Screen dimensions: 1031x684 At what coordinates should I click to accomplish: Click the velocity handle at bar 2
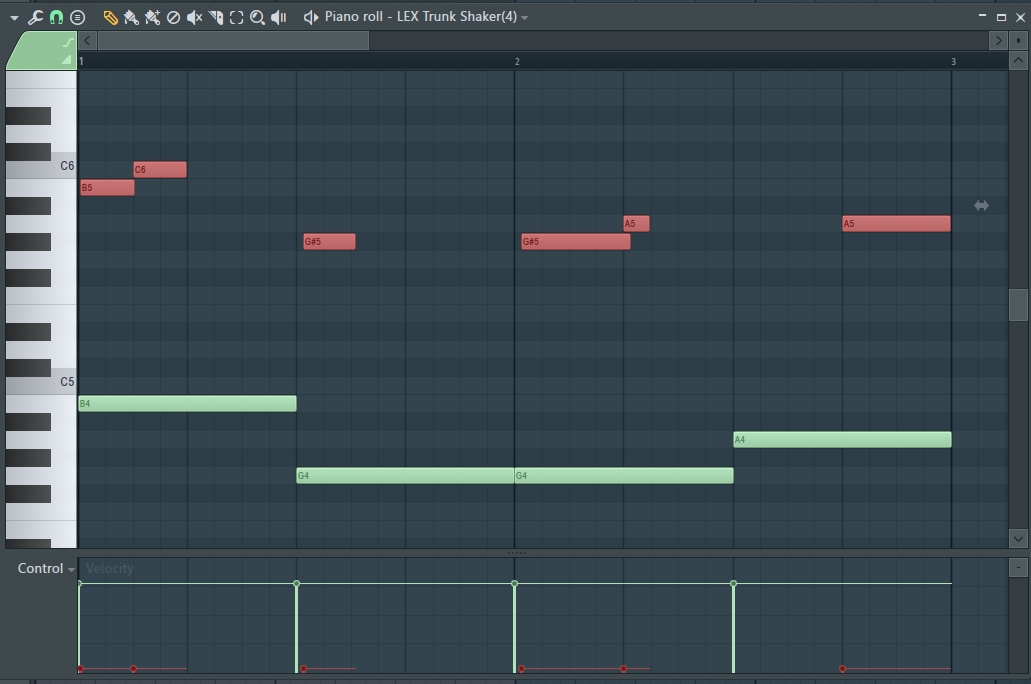(x=514, y=583)
